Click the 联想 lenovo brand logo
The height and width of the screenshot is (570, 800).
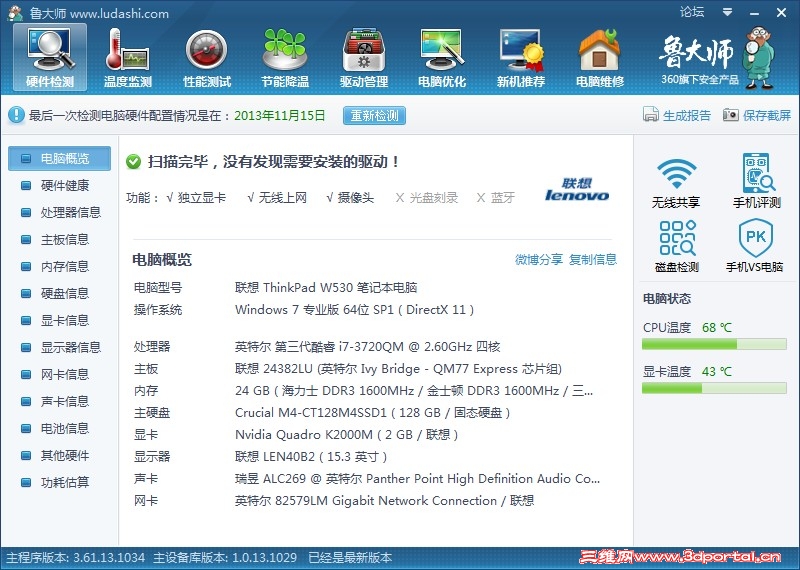click(x=577, y=189)
